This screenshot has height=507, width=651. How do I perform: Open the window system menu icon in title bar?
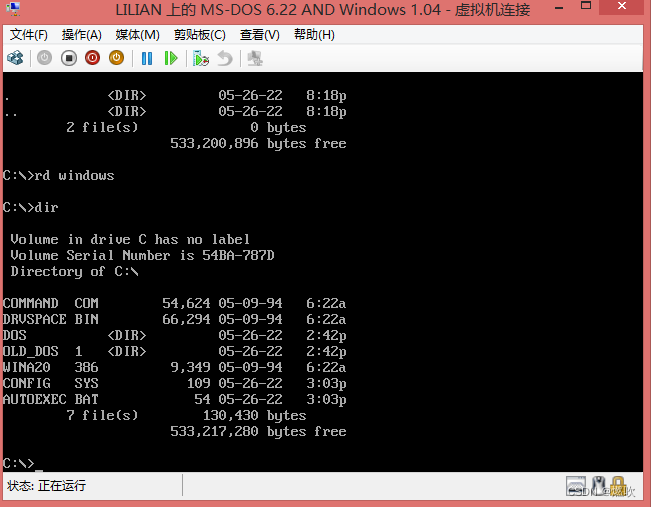(x=13, y=9)
